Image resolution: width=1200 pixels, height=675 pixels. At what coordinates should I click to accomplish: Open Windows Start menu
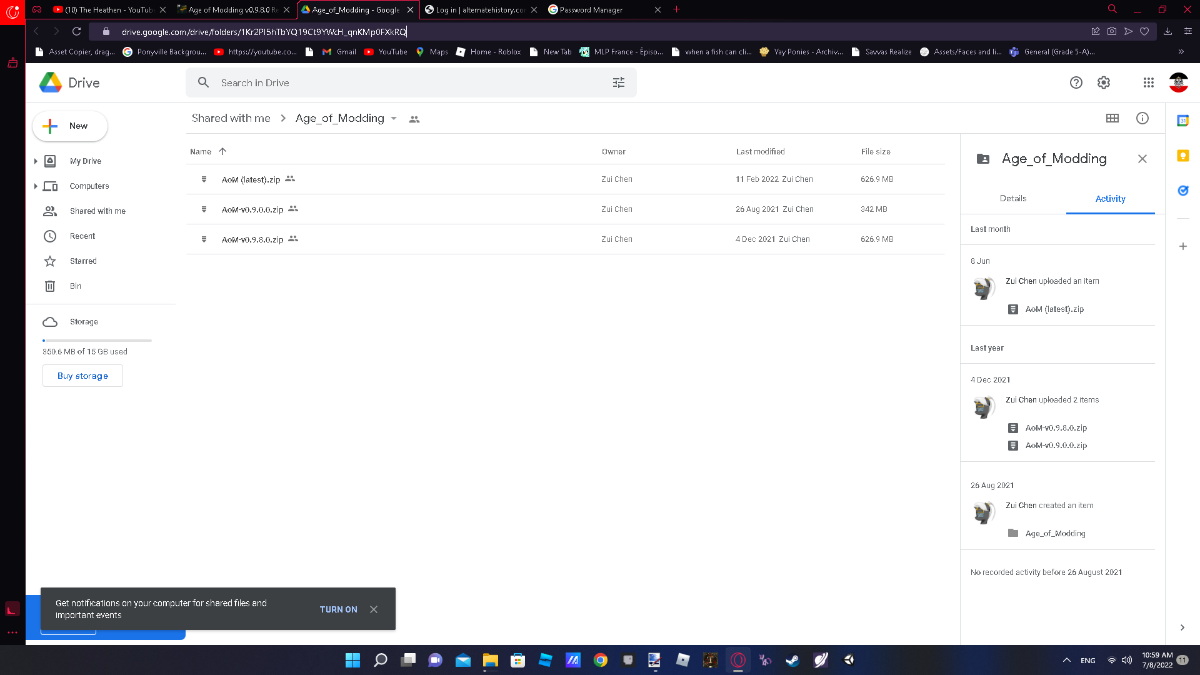(353, 660)
